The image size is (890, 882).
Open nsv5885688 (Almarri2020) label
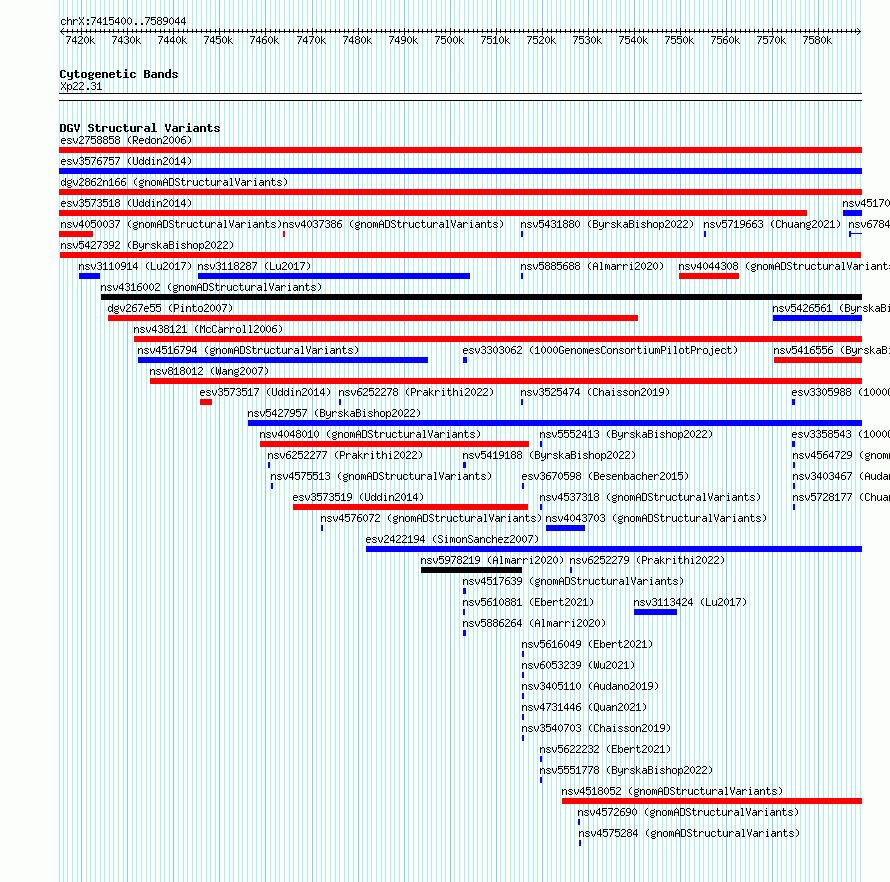click(592, 266)
